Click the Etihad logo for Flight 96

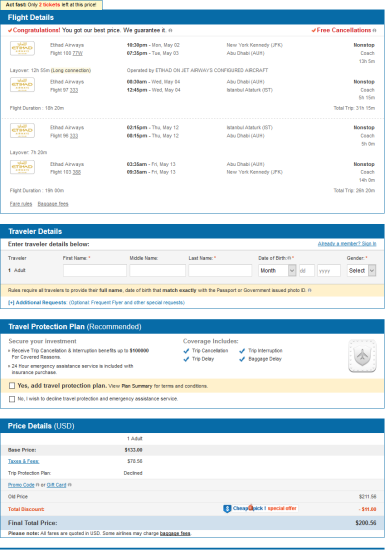coord(22,130)
